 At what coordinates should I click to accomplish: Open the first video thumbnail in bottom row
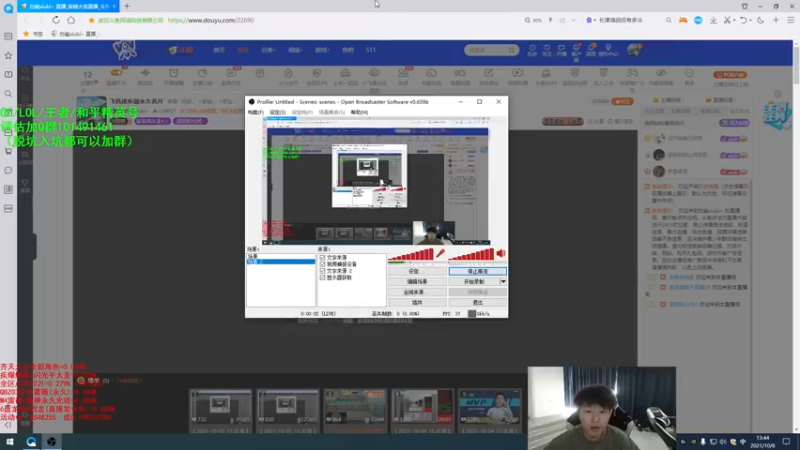[x=220, y=407]
